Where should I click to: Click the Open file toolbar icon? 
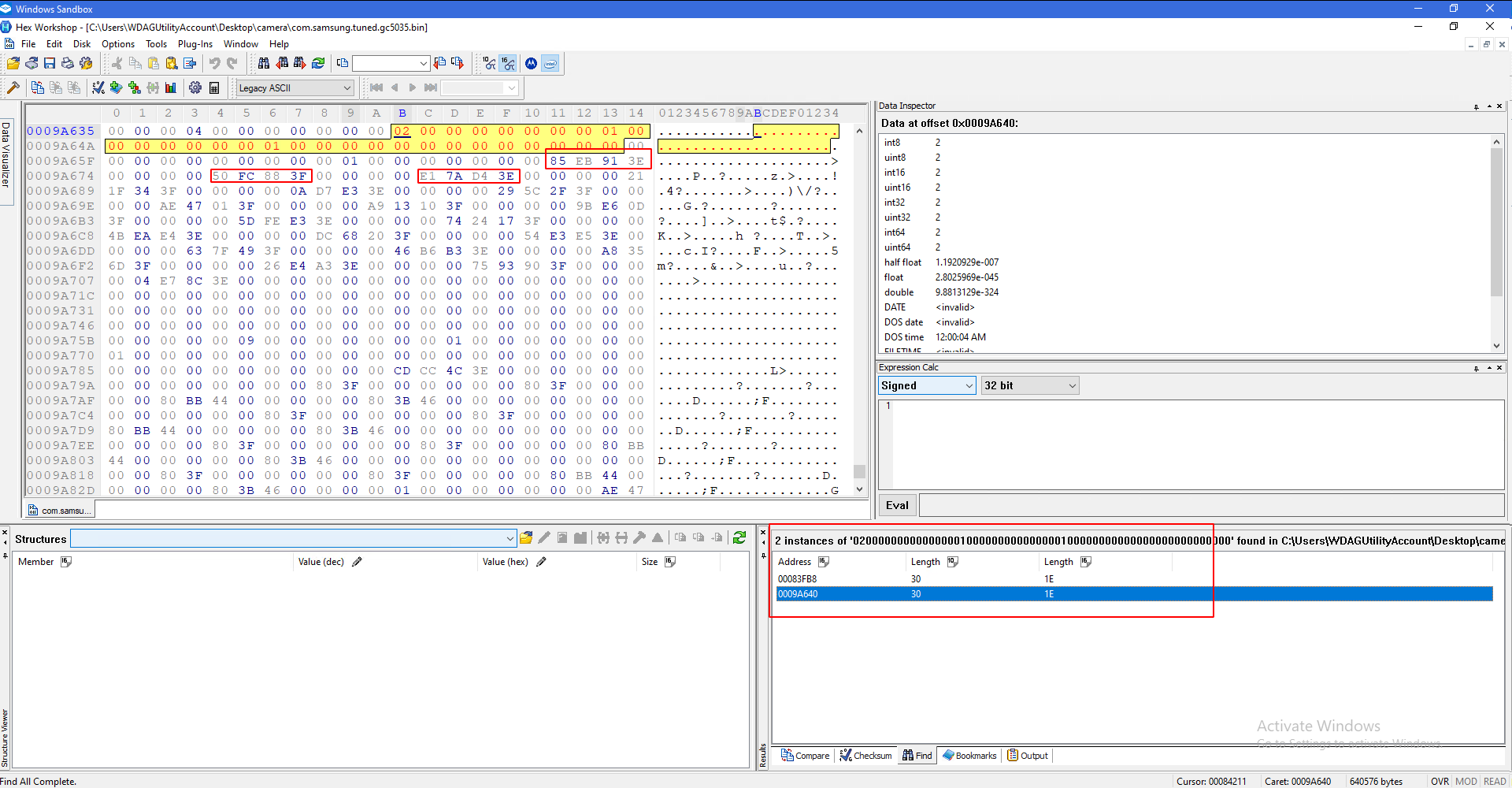[x=13, y=64]
